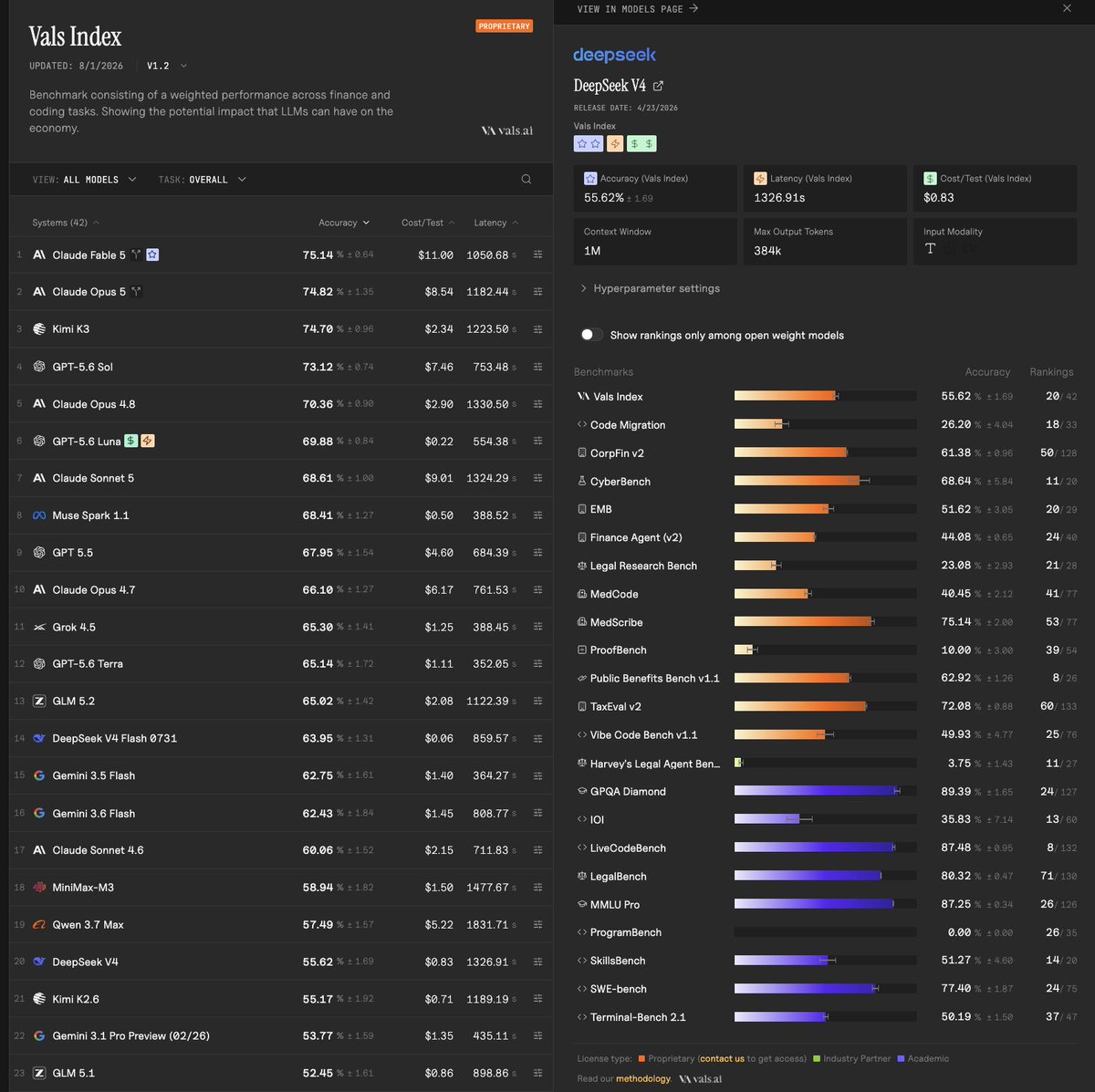Click the search magnifier icon
1095x1092 pixels.
[x=527, y=180]
